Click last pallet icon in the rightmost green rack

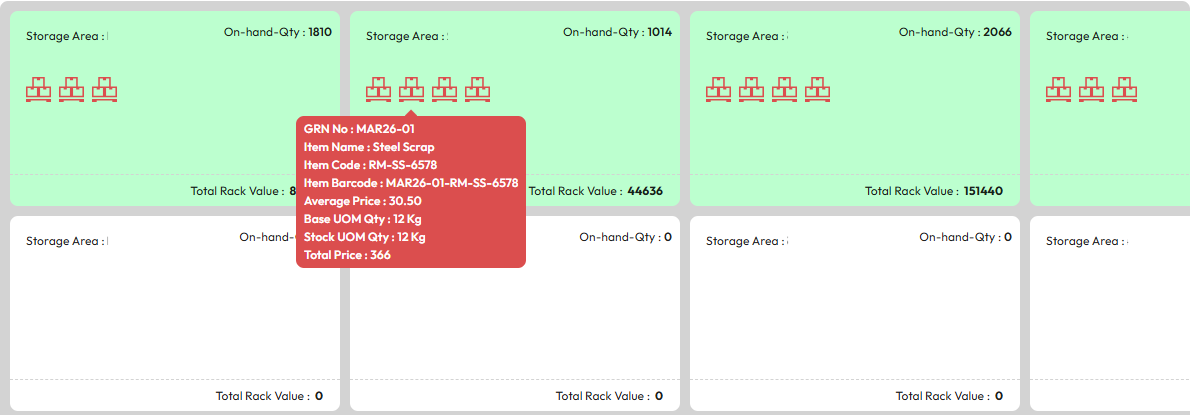(1124, 89)
